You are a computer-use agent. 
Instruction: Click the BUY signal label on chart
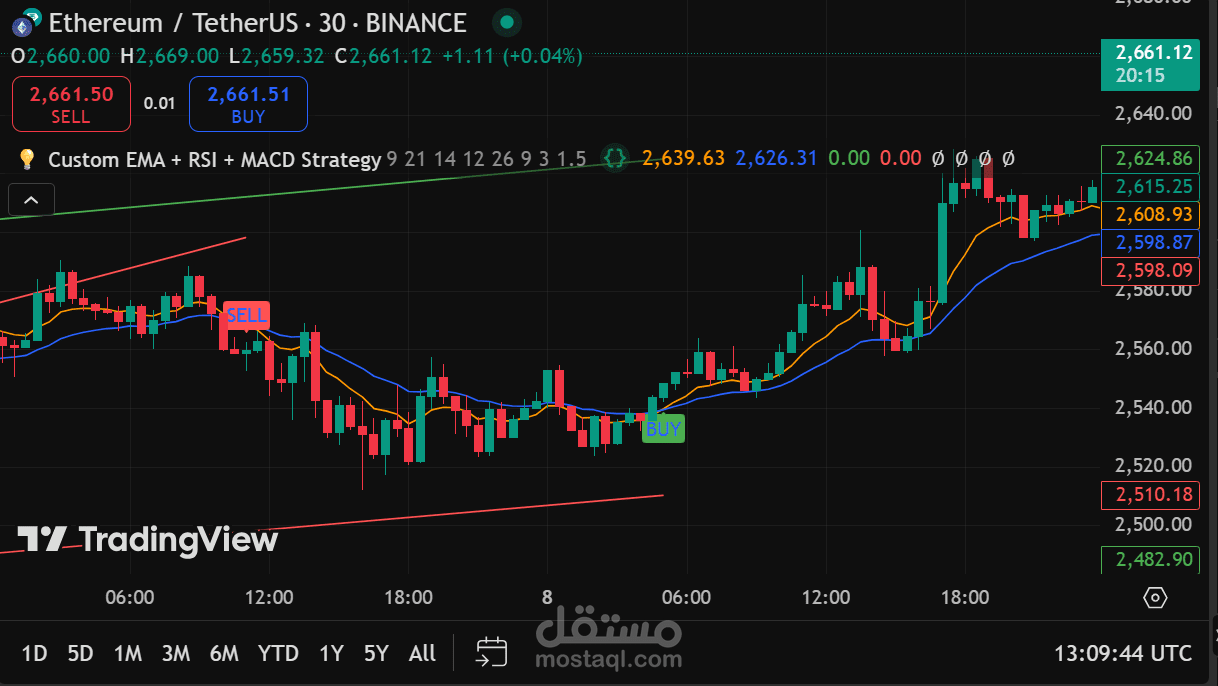pos(663,429)
